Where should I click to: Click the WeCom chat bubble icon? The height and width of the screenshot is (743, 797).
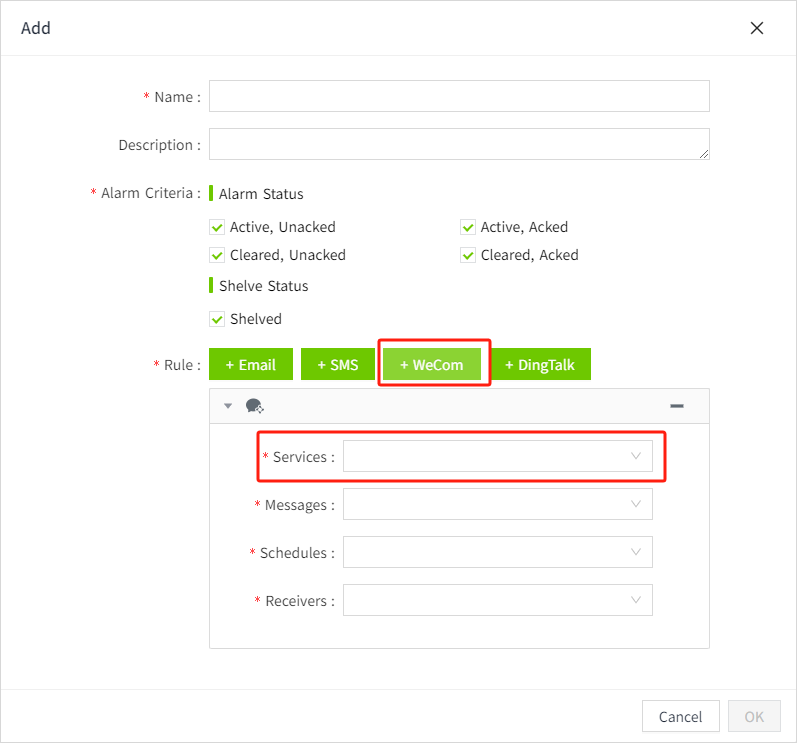[x=254, y=406]
